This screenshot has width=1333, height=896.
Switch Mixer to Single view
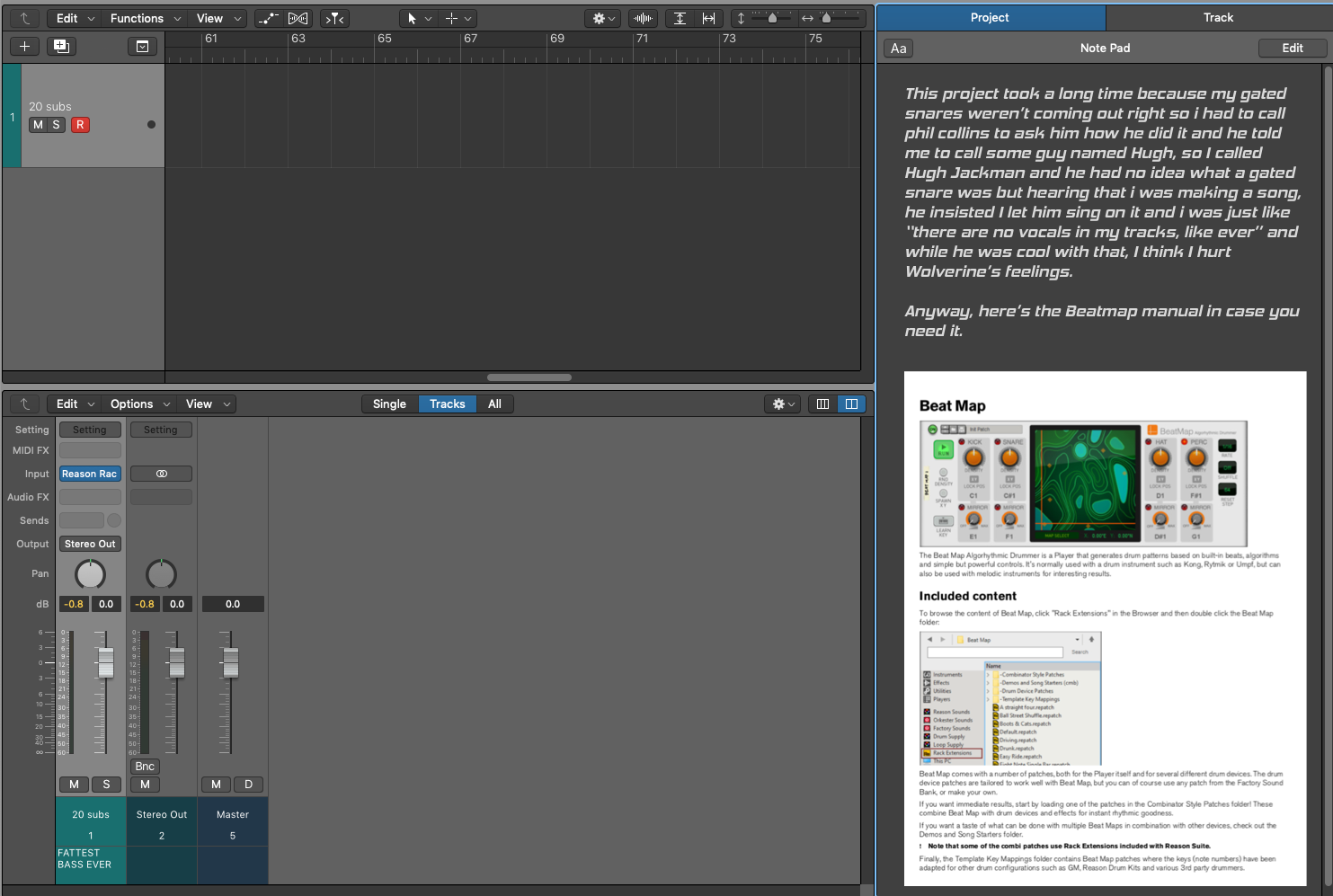(389, 404)
